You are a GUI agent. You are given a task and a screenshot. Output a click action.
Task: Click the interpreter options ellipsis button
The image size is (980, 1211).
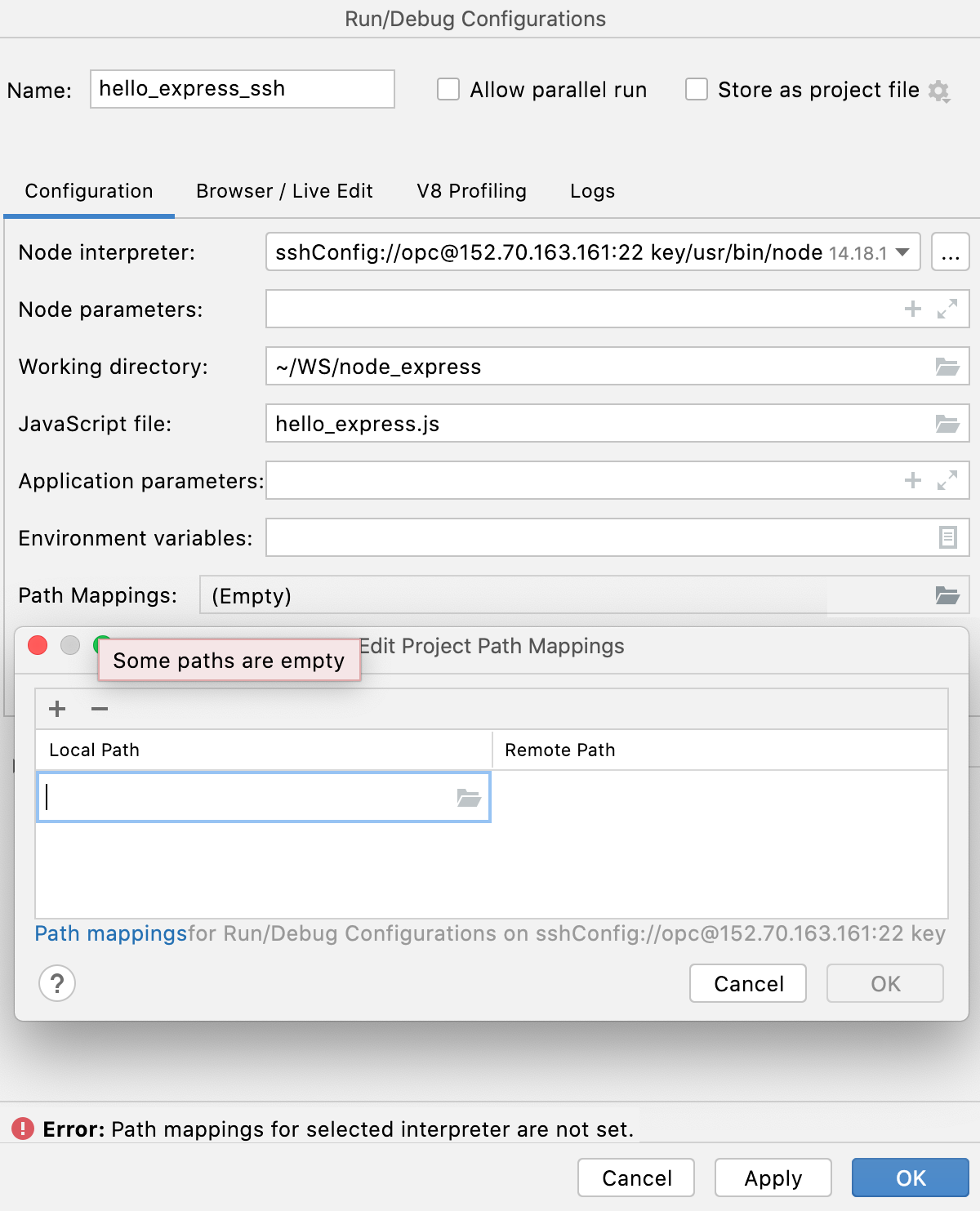(x=950, y=252)
